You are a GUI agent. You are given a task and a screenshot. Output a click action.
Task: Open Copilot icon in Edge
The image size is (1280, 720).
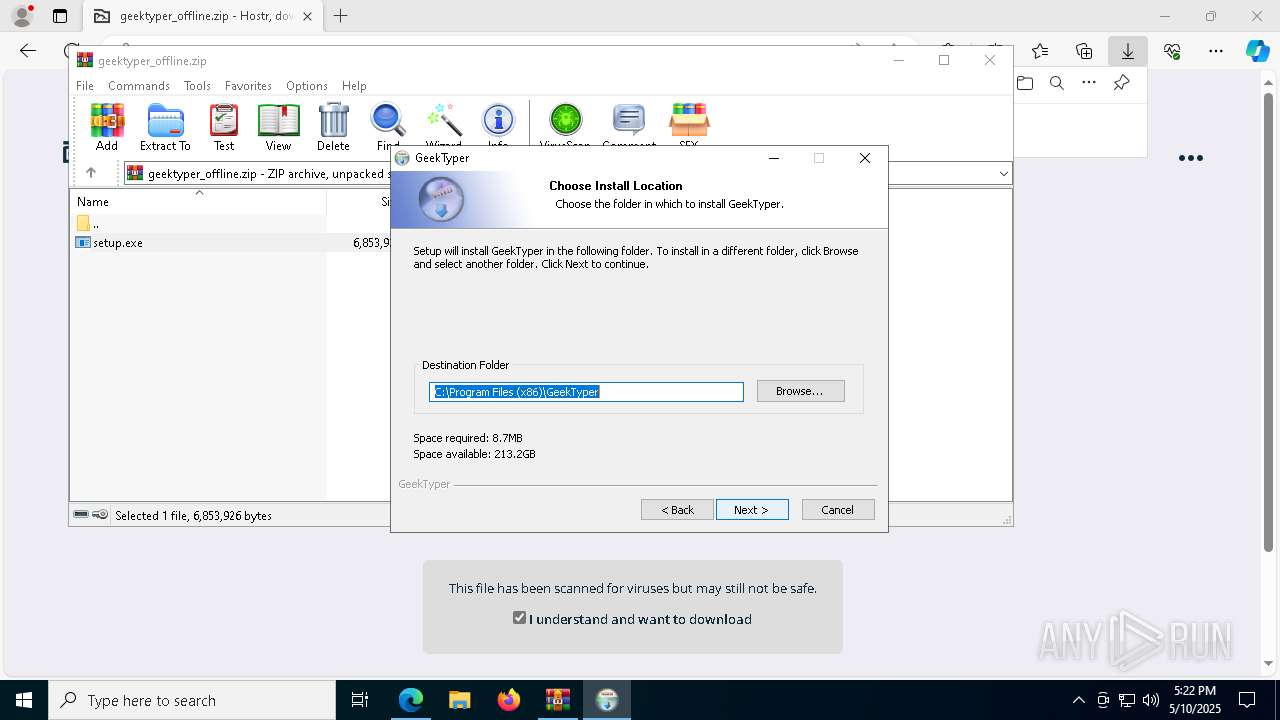(x=1257, y=51)
